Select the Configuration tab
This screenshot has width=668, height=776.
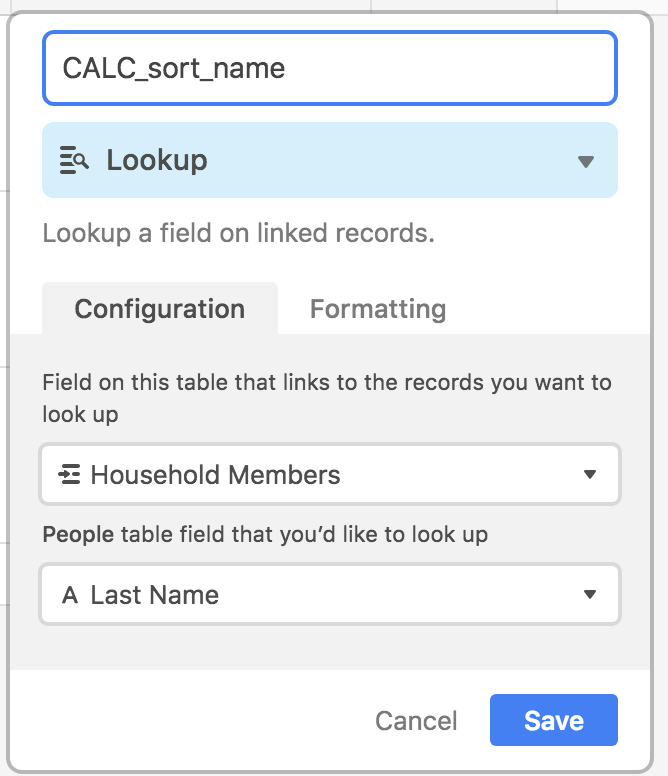160,309
